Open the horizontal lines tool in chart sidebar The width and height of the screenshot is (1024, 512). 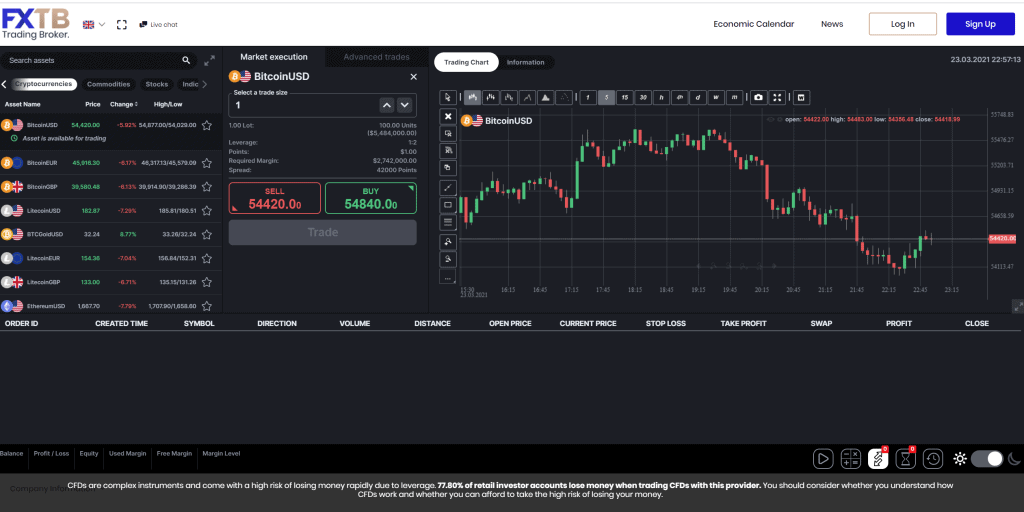pyautogui.click(x=447, y=222)
